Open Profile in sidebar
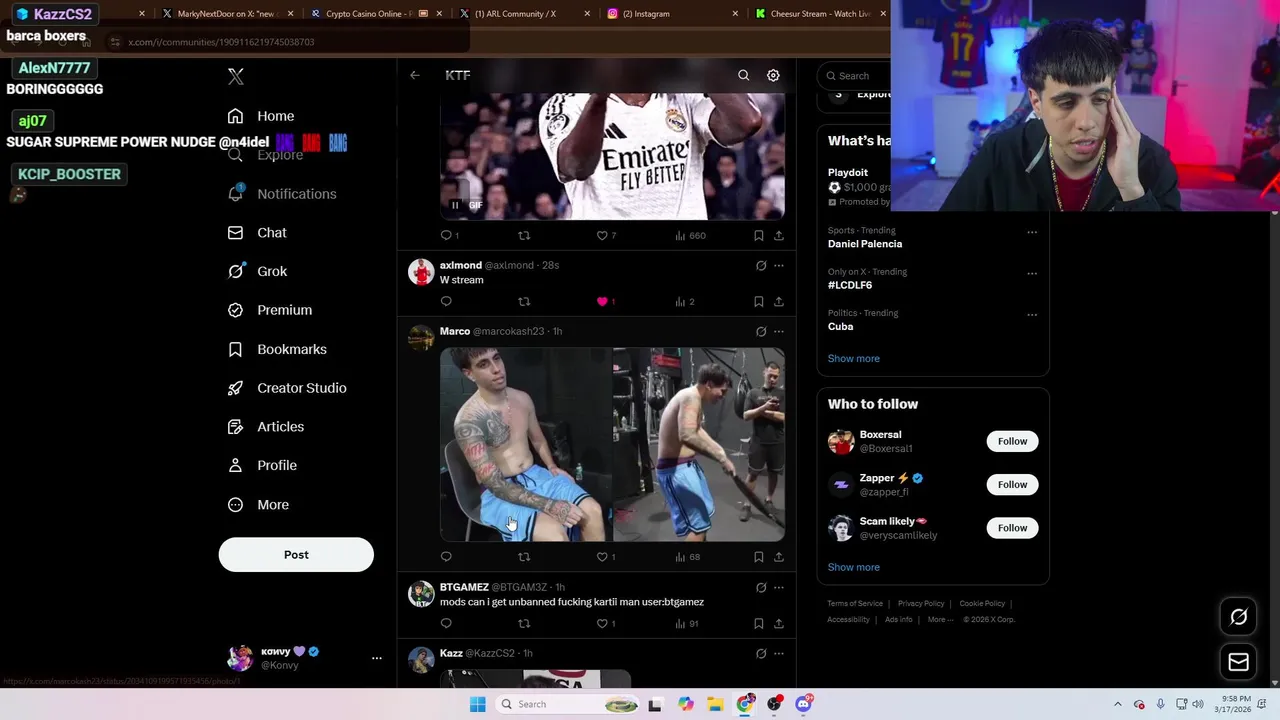 [262, 465]
